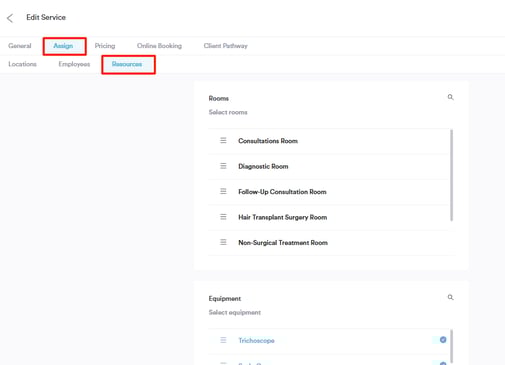Click the Equipment list scrollbar
Image resolution: width=505 pixels, height=365 pixels.
click(x=452, y=346)
